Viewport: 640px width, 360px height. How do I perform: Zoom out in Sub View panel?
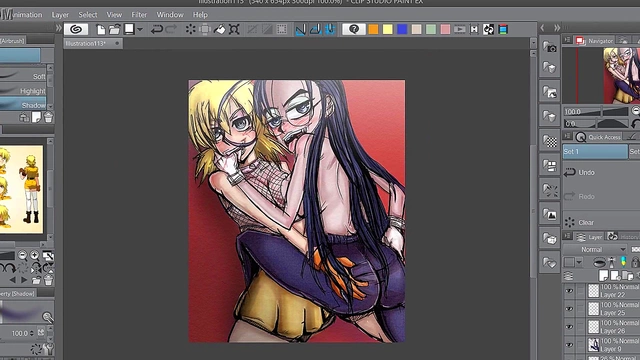[x=22, y=256]
